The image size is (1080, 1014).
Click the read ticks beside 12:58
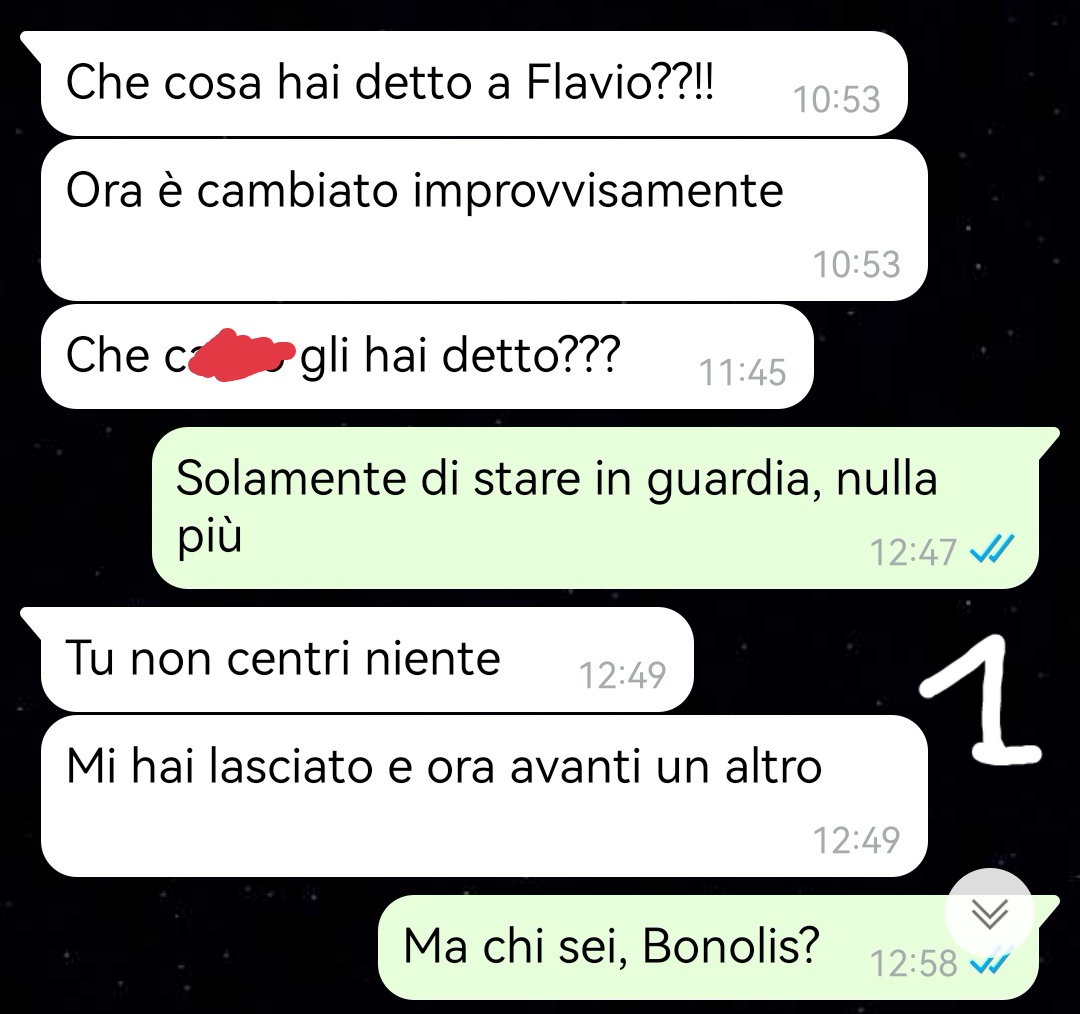[x=990, y=962]
